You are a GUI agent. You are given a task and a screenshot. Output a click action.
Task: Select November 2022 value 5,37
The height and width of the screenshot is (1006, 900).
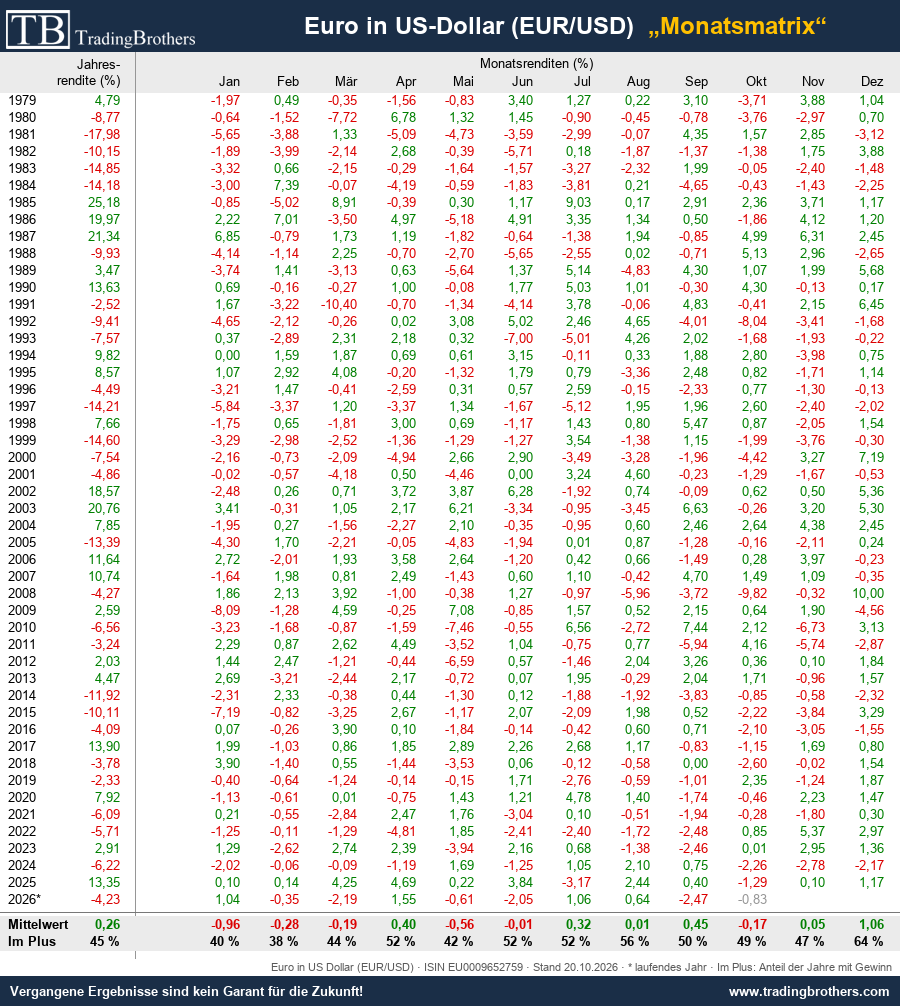point(812,831)
